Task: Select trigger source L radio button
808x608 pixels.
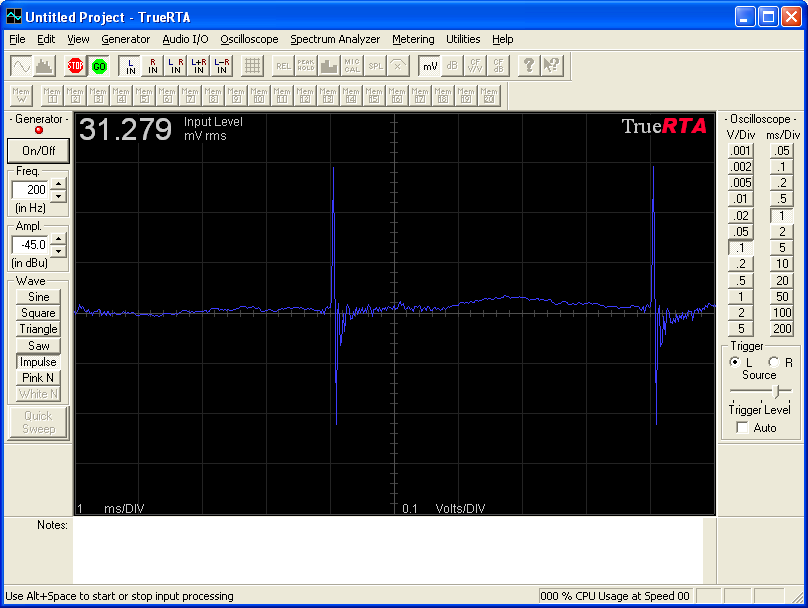Action: point(735,362)
